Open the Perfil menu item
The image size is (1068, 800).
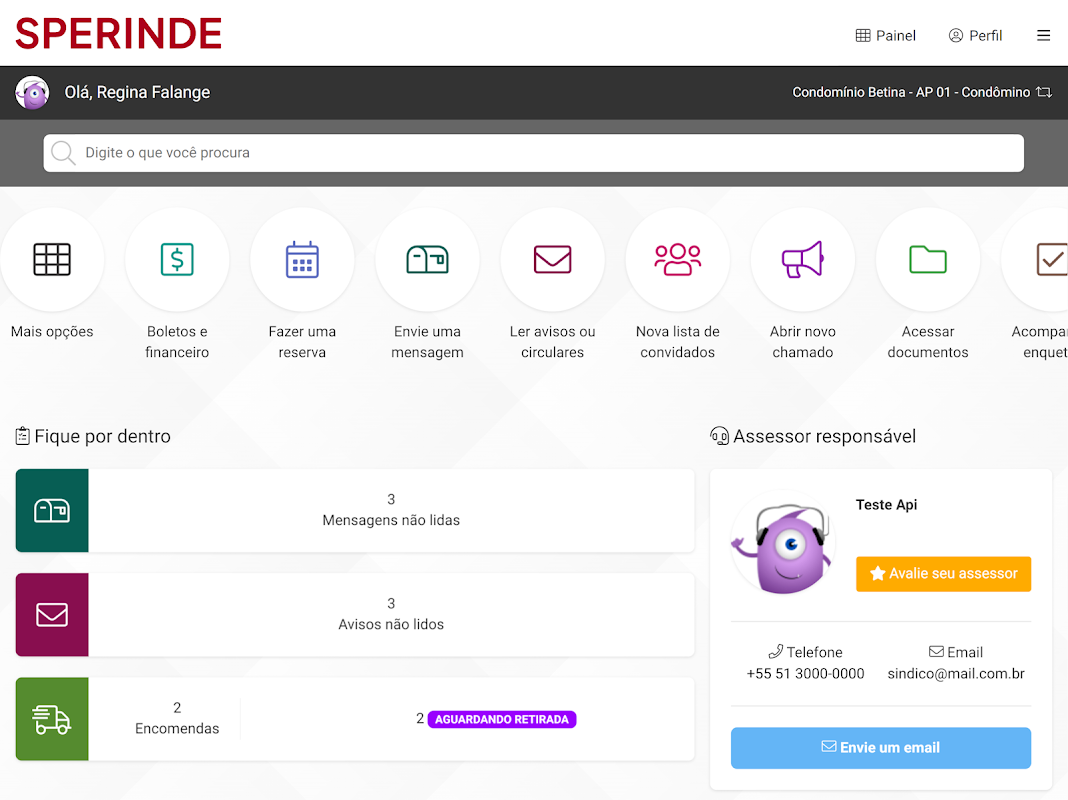(x=975, y=35)
